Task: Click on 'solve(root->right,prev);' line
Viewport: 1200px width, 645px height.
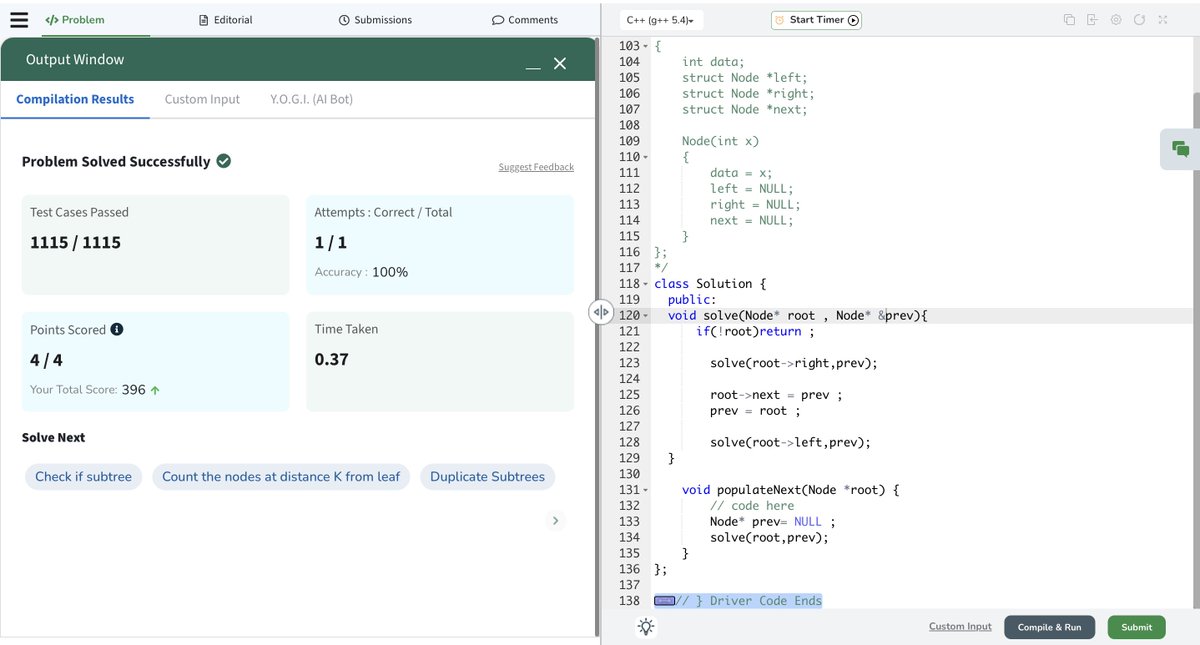Action: click(x=794, y=363)
